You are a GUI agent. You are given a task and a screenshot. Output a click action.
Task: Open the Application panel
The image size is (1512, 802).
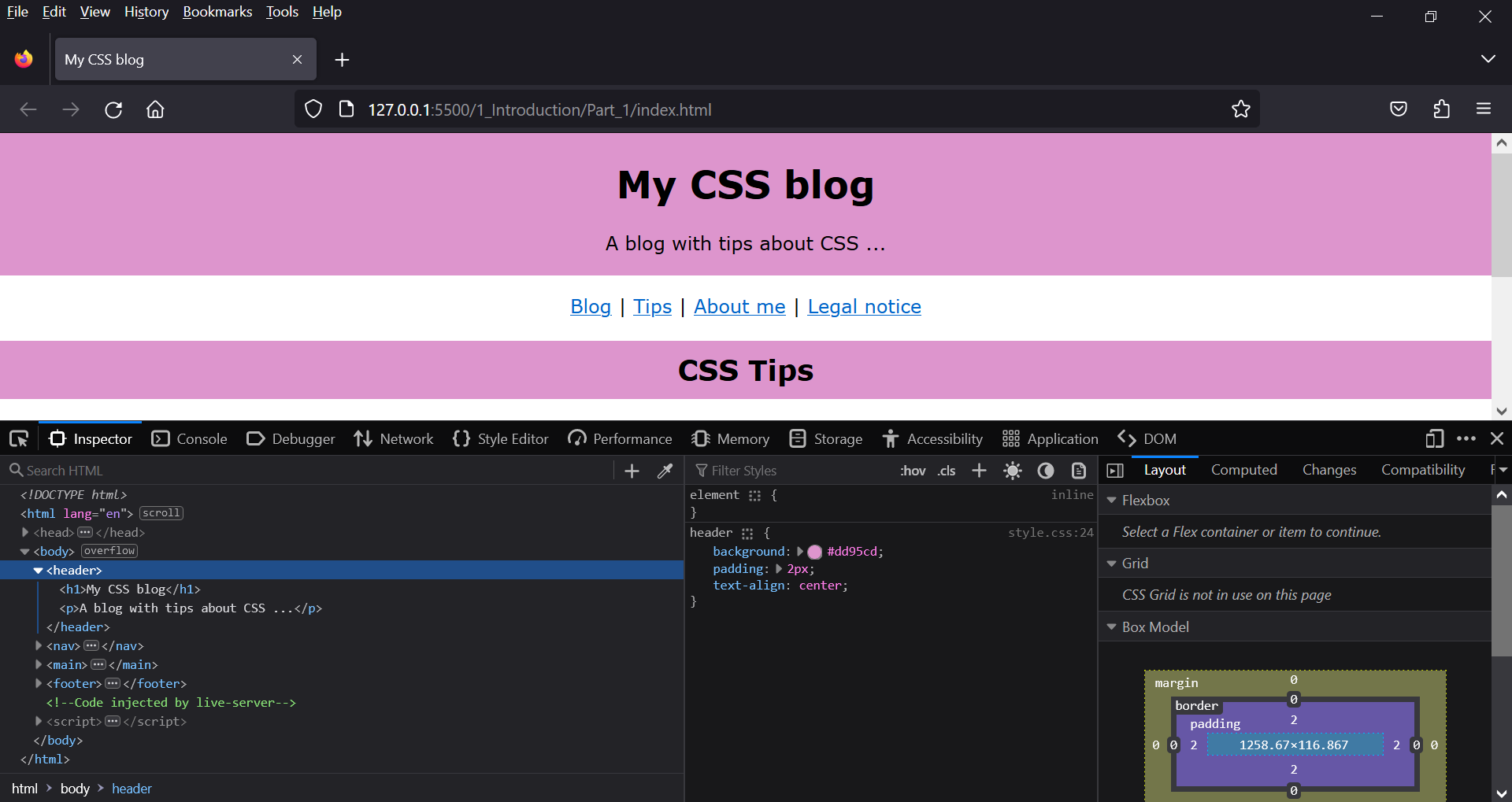coord(1051,438)
